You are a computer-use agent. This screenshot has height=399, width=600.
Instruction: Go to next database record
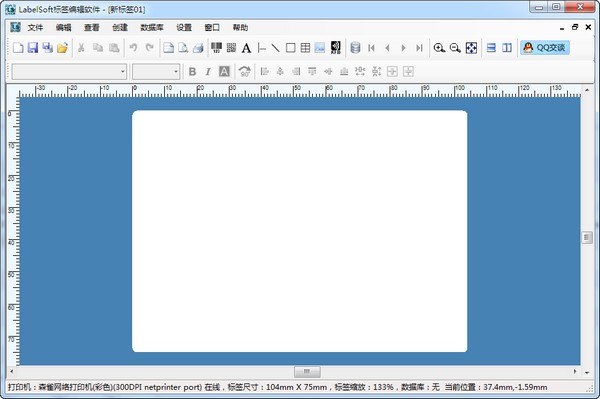[x=403, y=48]
